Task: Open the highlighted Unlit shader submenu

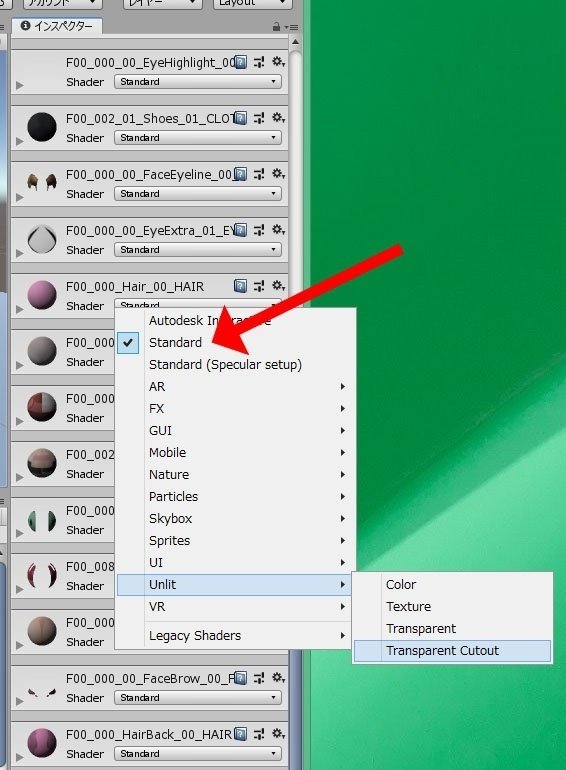Action: coord(234,585)
